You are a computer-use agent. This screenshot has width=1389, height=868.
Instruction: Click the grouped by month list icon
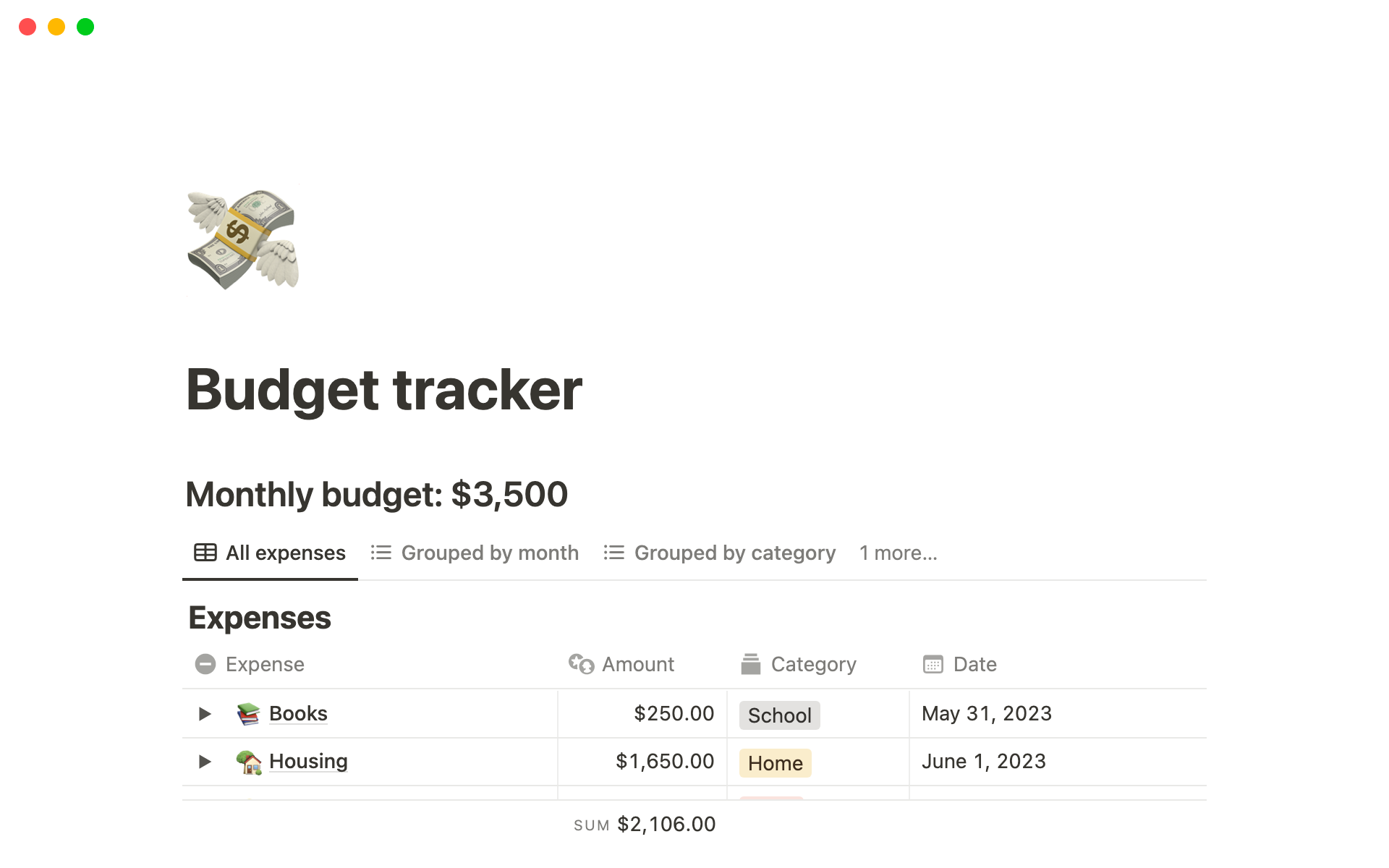point(381,552)
